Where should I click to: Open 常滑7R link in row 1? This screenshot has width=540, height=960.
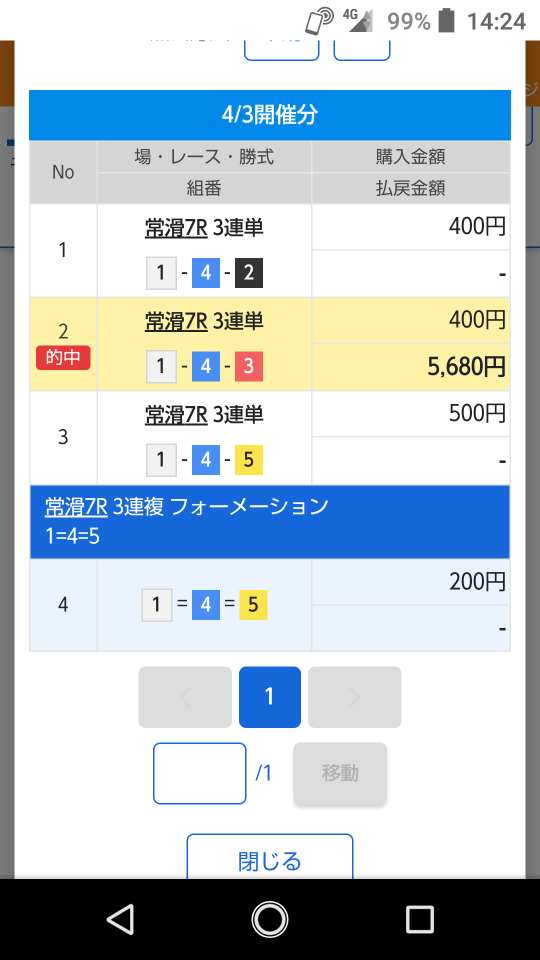point(176,228)
